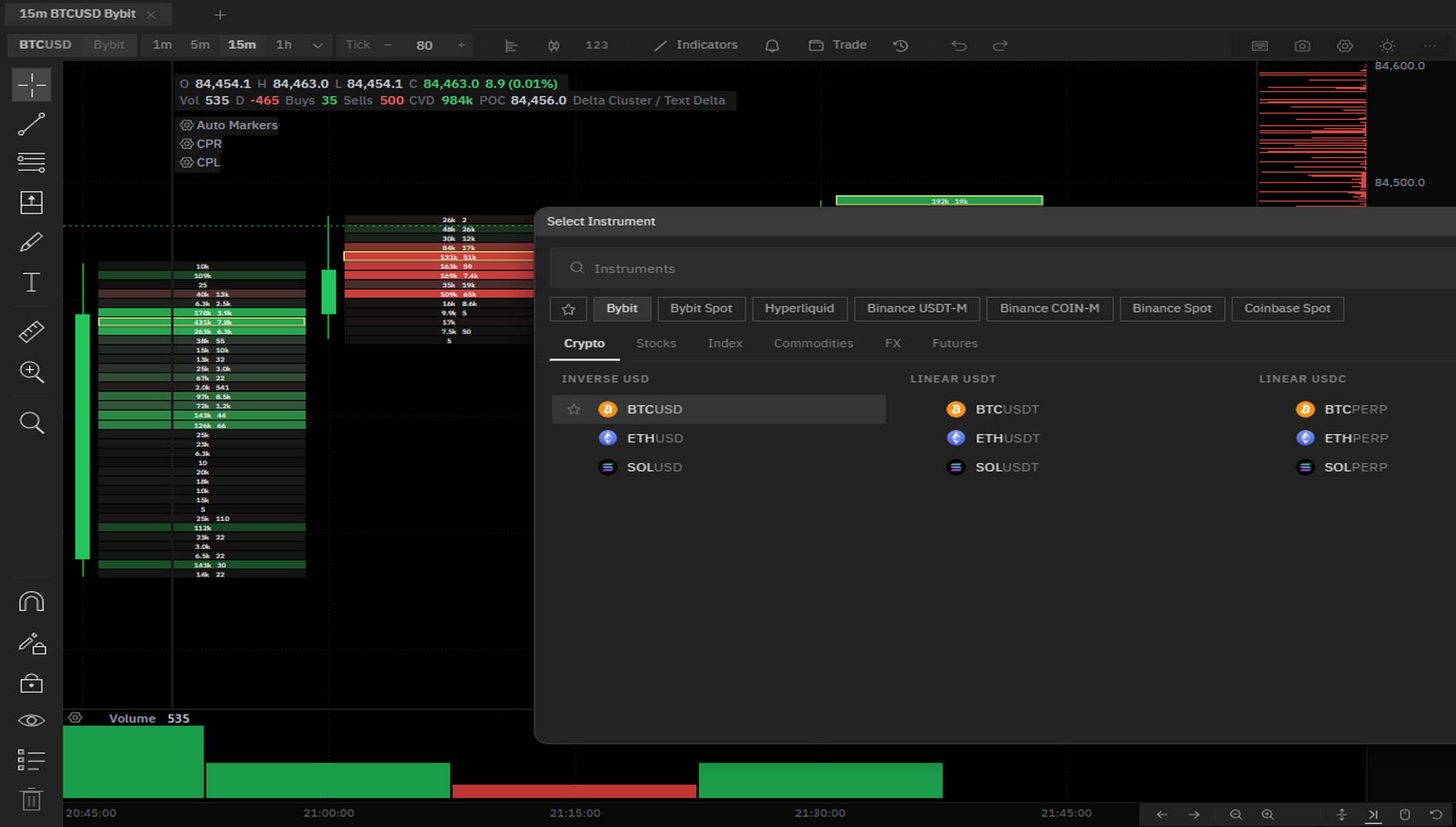Open the Trade panel
The height and width of the screenshot is (827, 1456).
tap(838, 45)
